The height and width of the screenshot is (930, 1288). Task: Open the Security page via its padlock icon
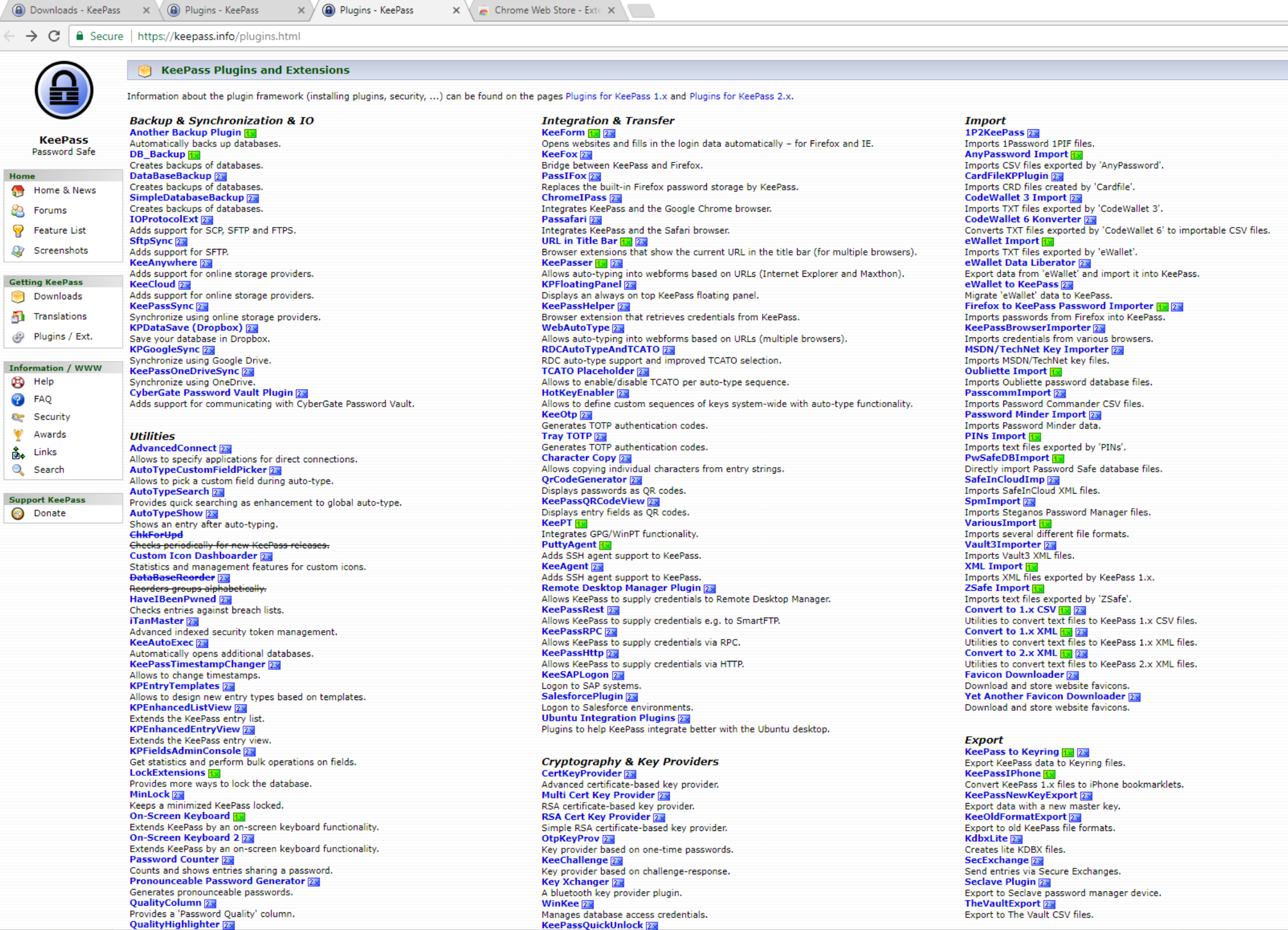coord(18,416)
